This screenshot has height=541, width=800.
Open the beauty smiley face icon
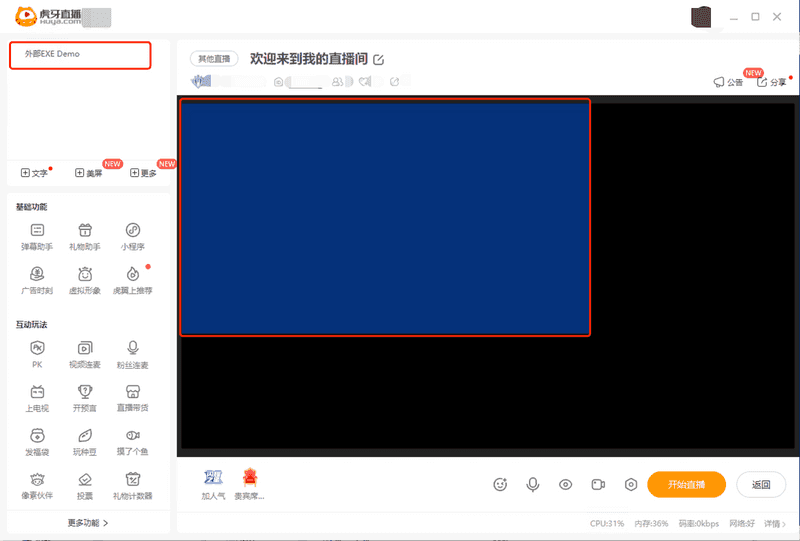[500, 484]
